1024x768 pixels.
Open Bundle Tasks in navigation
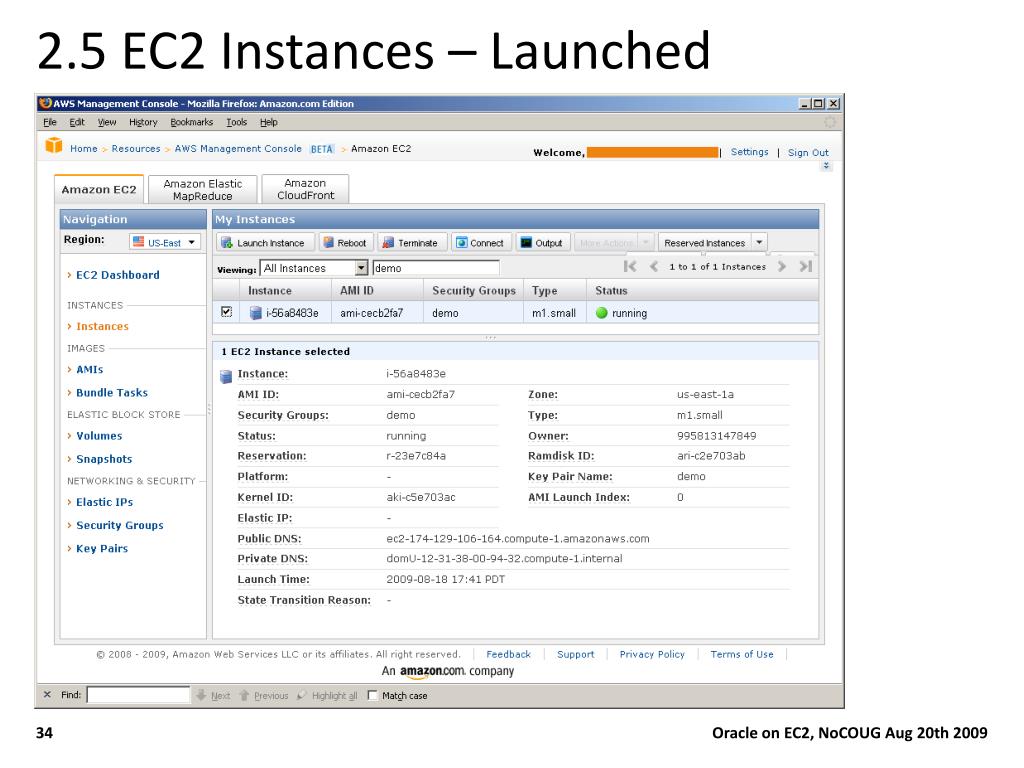(112, 392)
